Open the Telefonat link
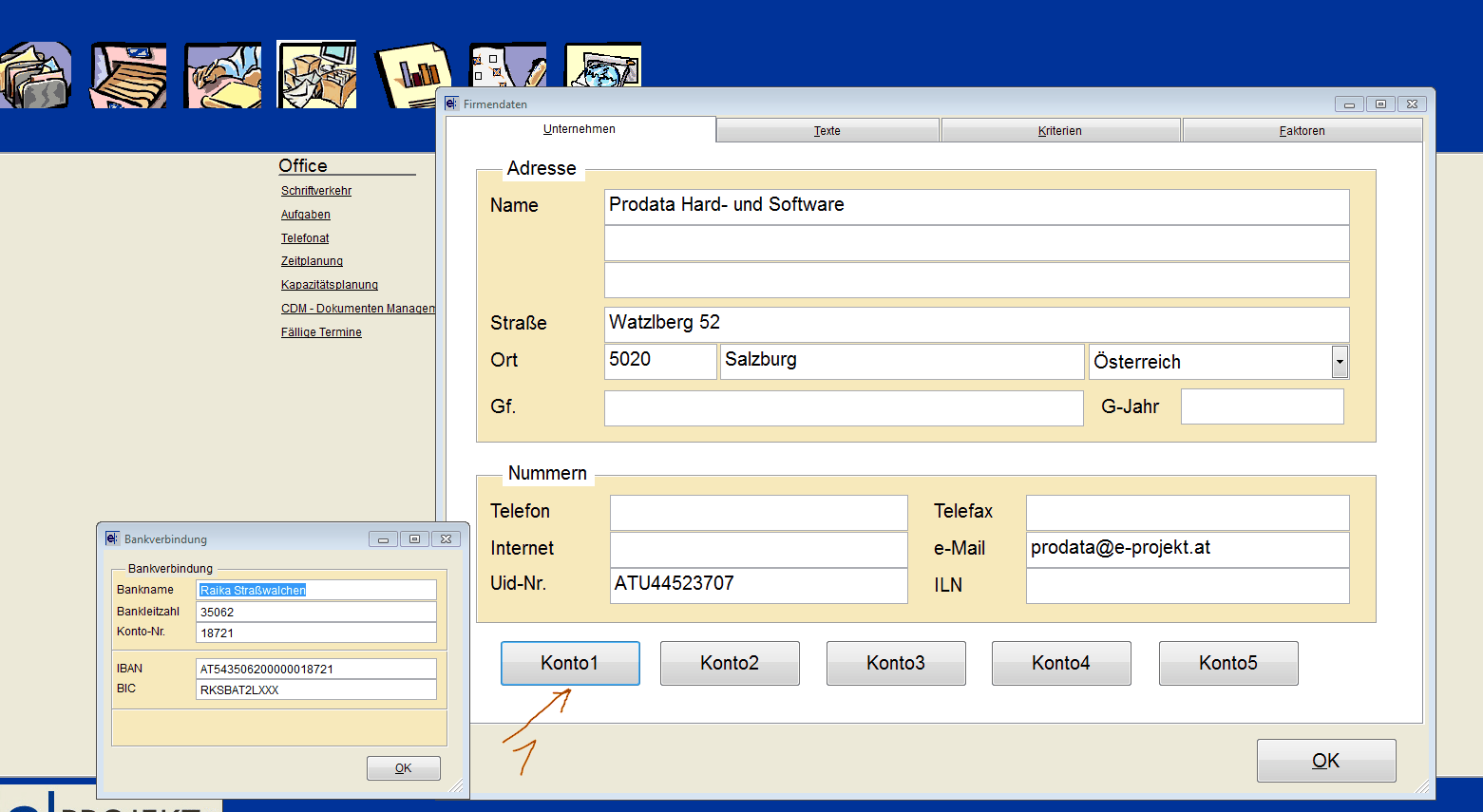This screenshot has height=812, width=1483. (x=305, y=238)
